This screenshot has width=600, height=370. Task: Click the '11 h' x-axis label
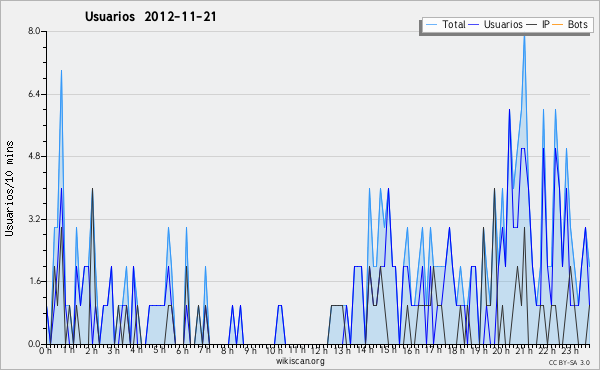[297, 350]
